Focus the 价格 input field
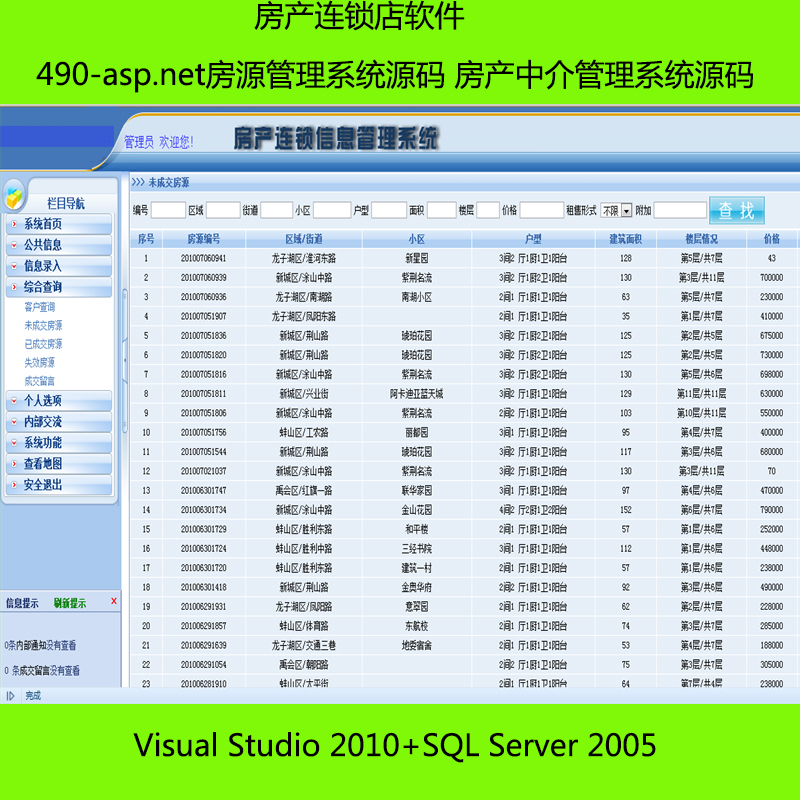This screenshot has width=800, height=800. pyautogui.click(x=542, y=210)
